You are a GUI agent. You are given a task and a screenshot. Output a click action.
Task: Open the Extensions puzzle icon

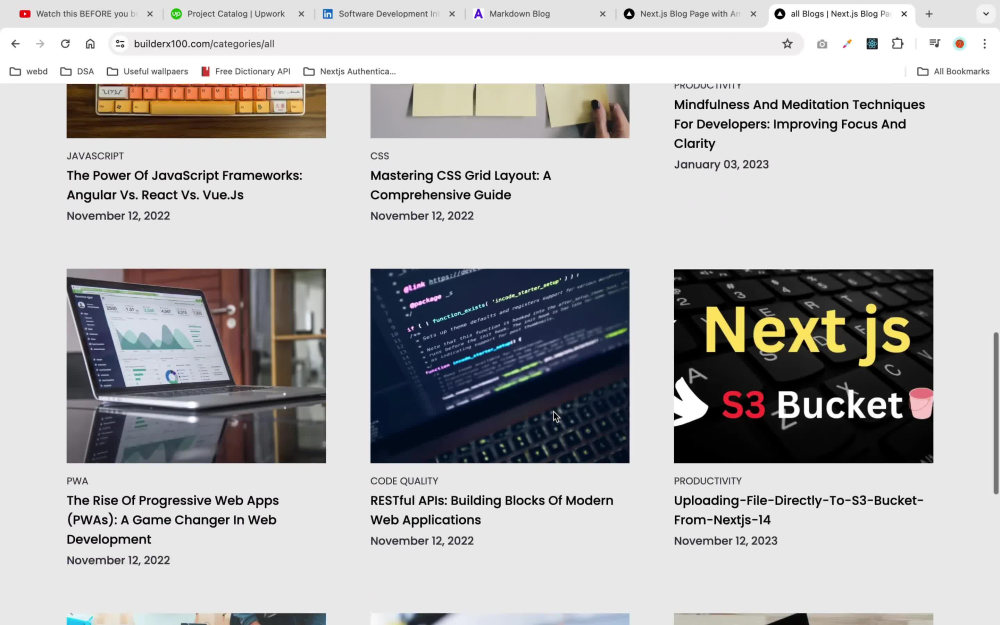pos(897,43)
